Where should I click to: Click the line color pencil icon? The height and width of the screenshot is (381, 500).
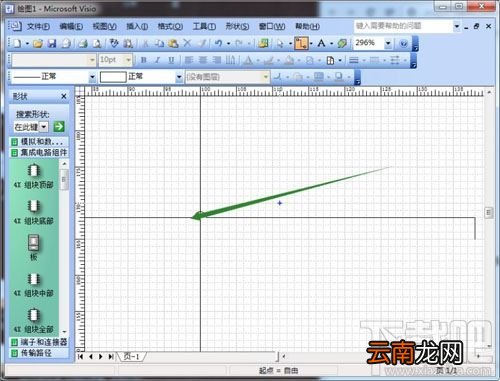pos(269,60)
